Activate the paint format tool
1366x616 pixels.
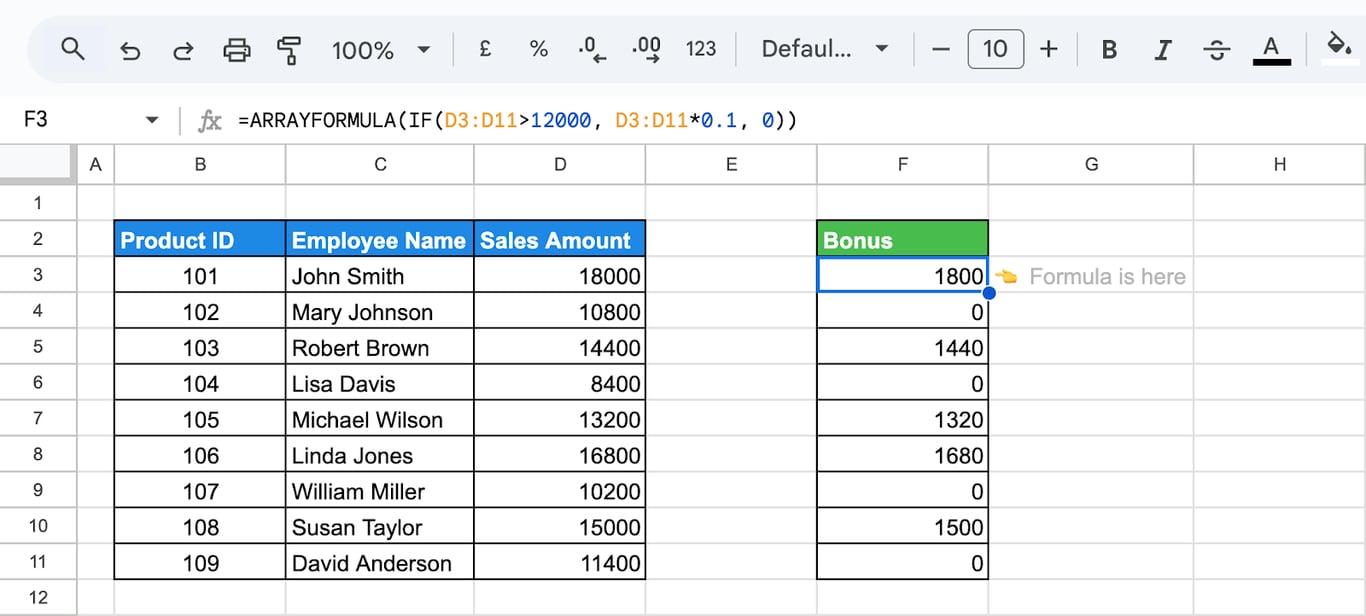[290, 49]
